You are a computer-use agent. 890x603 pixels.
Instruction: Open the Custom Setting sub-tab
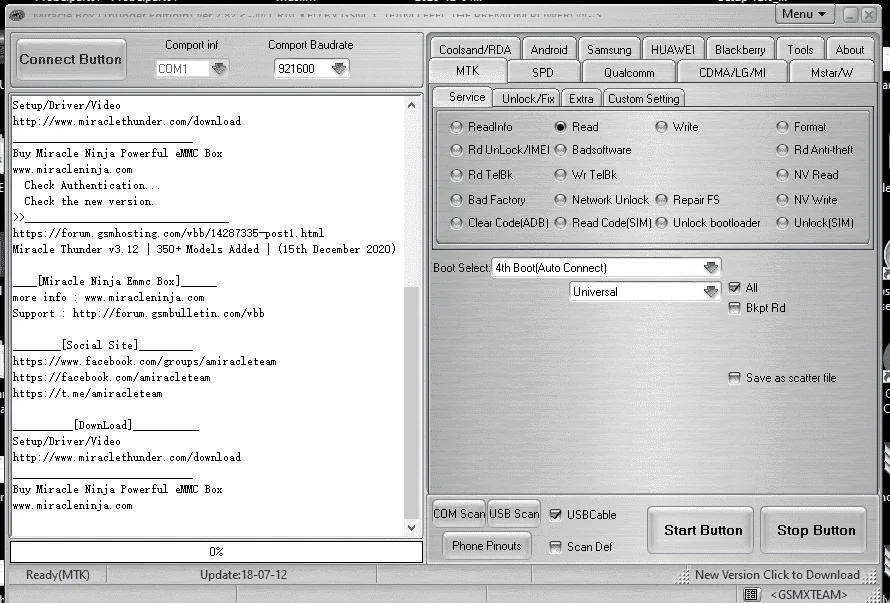click(x=644, y=98)
